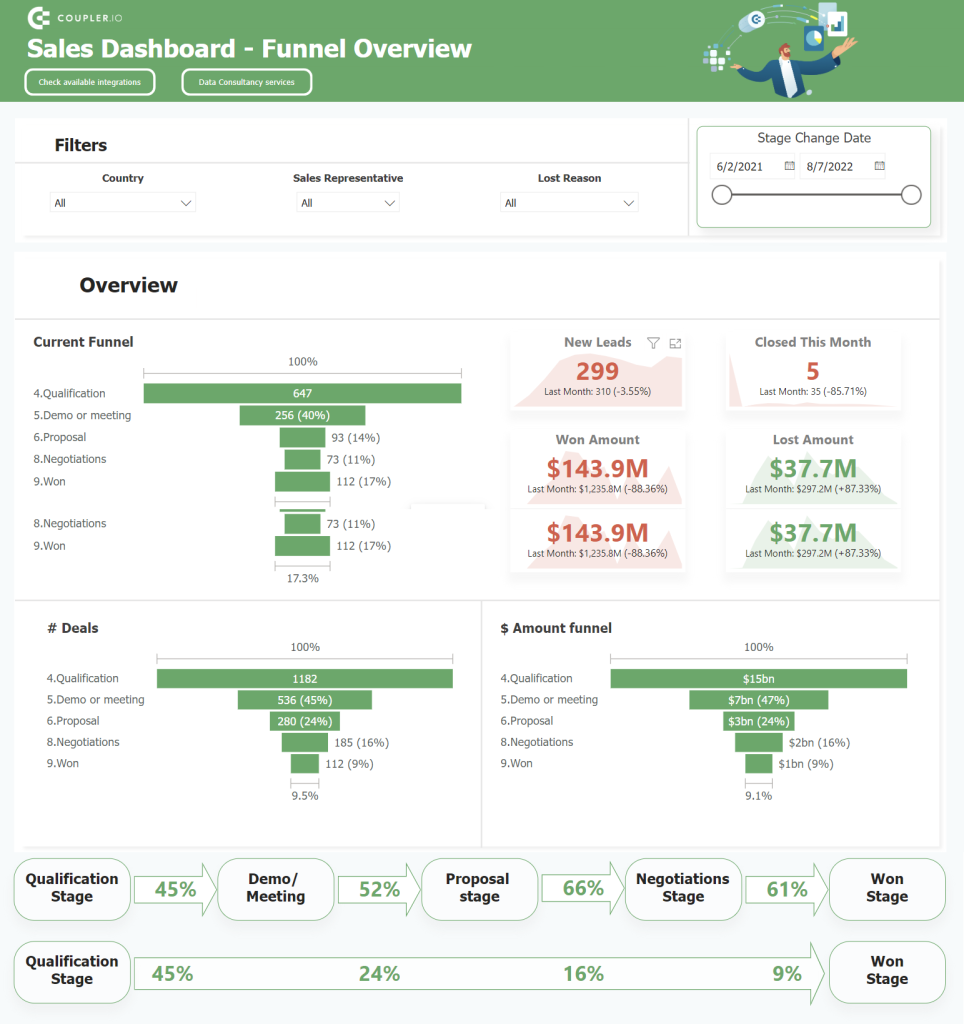Expand the Country filter dropdown
The height and width of the screenshot is (1024, 964).
coord(123,203)
